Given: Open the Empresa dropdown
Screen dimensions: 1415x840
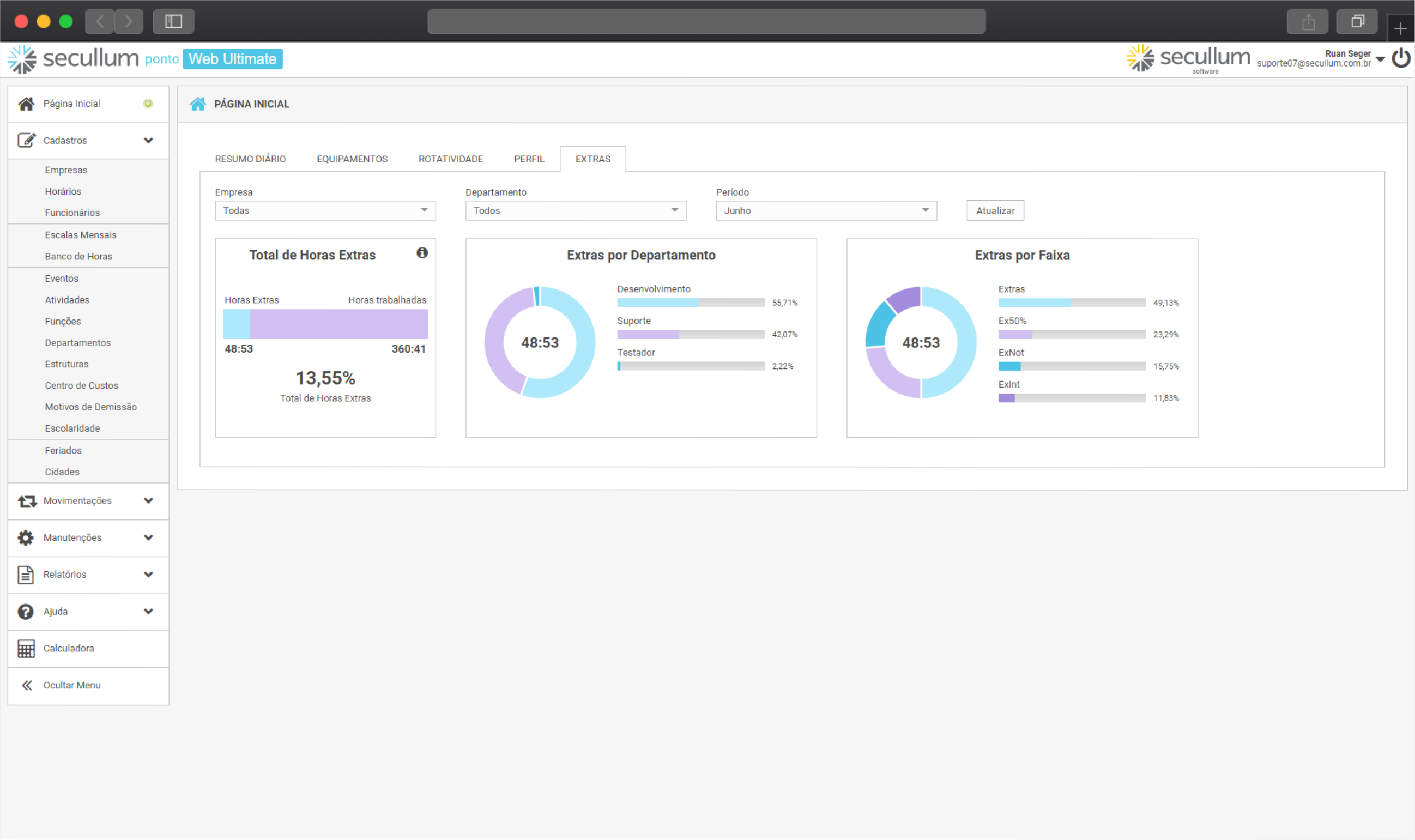Looking at the screenshot, I should tap(325, 210).
